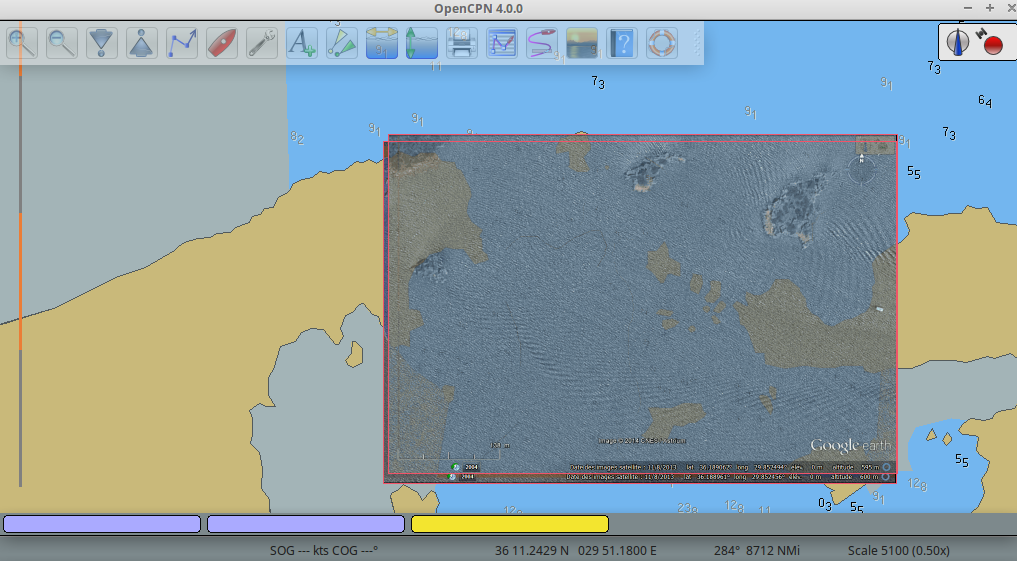Image resolution: width=1017 pixels, height=561 pixels.
Task: Click the Zoom Out magnifier tool
Action: click(x=62, y=43)
